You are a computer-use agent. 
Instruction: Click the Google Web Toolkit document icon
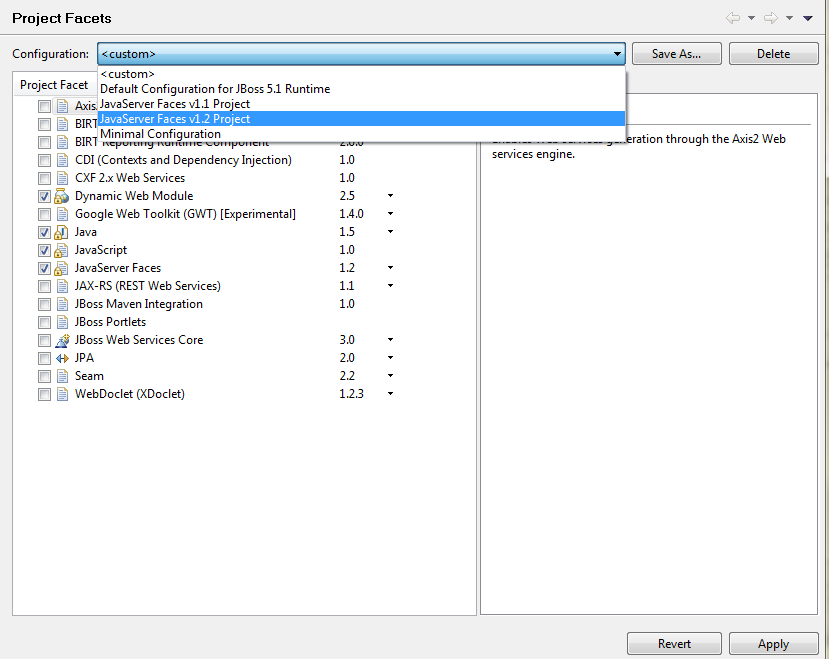point(62,214)
